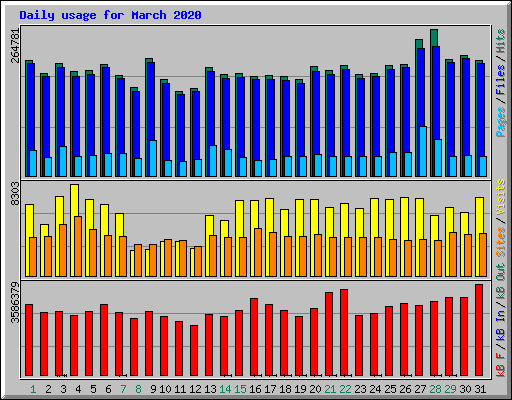Click the cyan pages bar for day 27
Screen dimensions: 512x400
pos(423,152)
